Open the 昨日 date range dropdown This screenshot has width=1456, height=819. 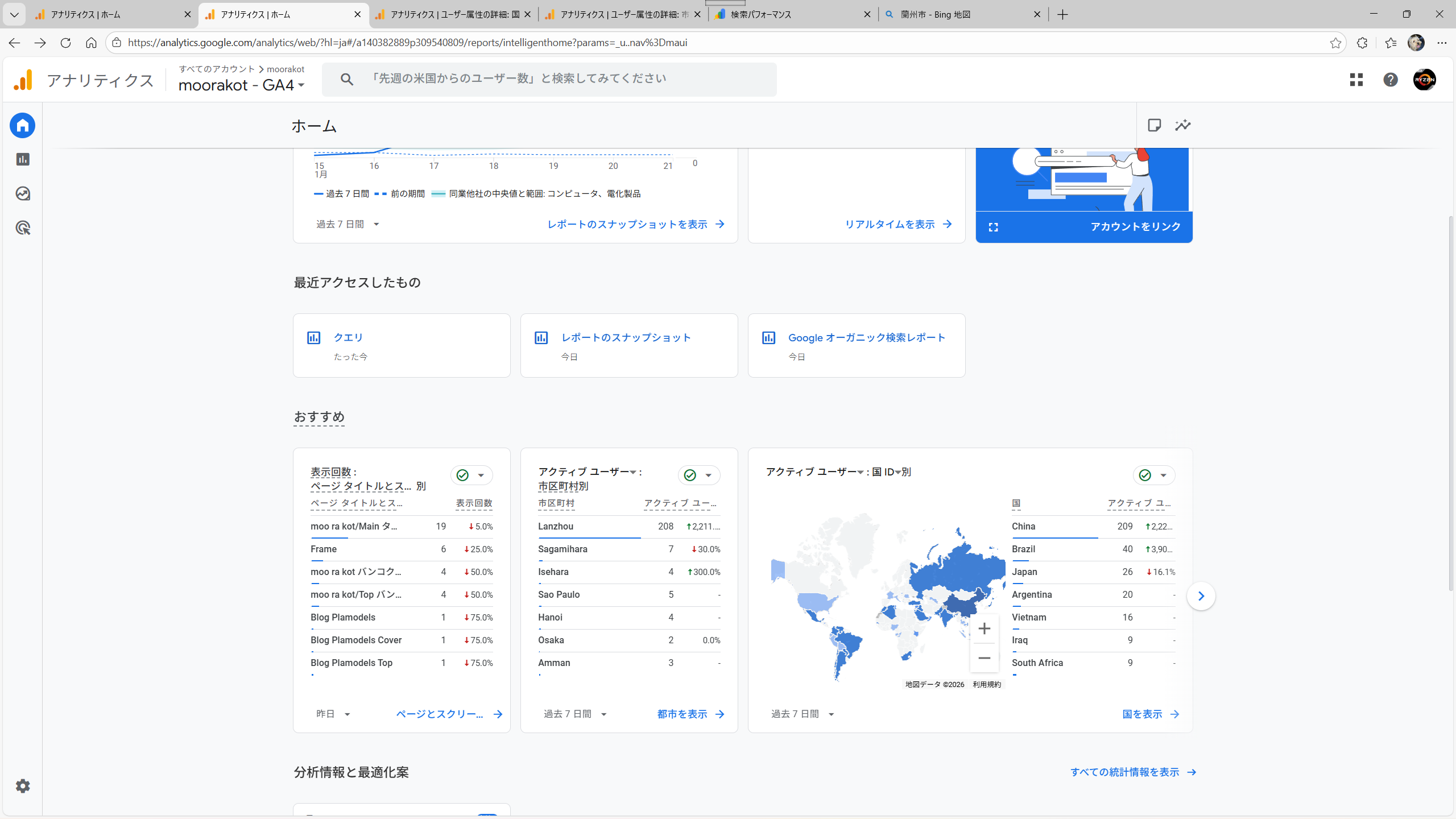(x=333, y=714)
